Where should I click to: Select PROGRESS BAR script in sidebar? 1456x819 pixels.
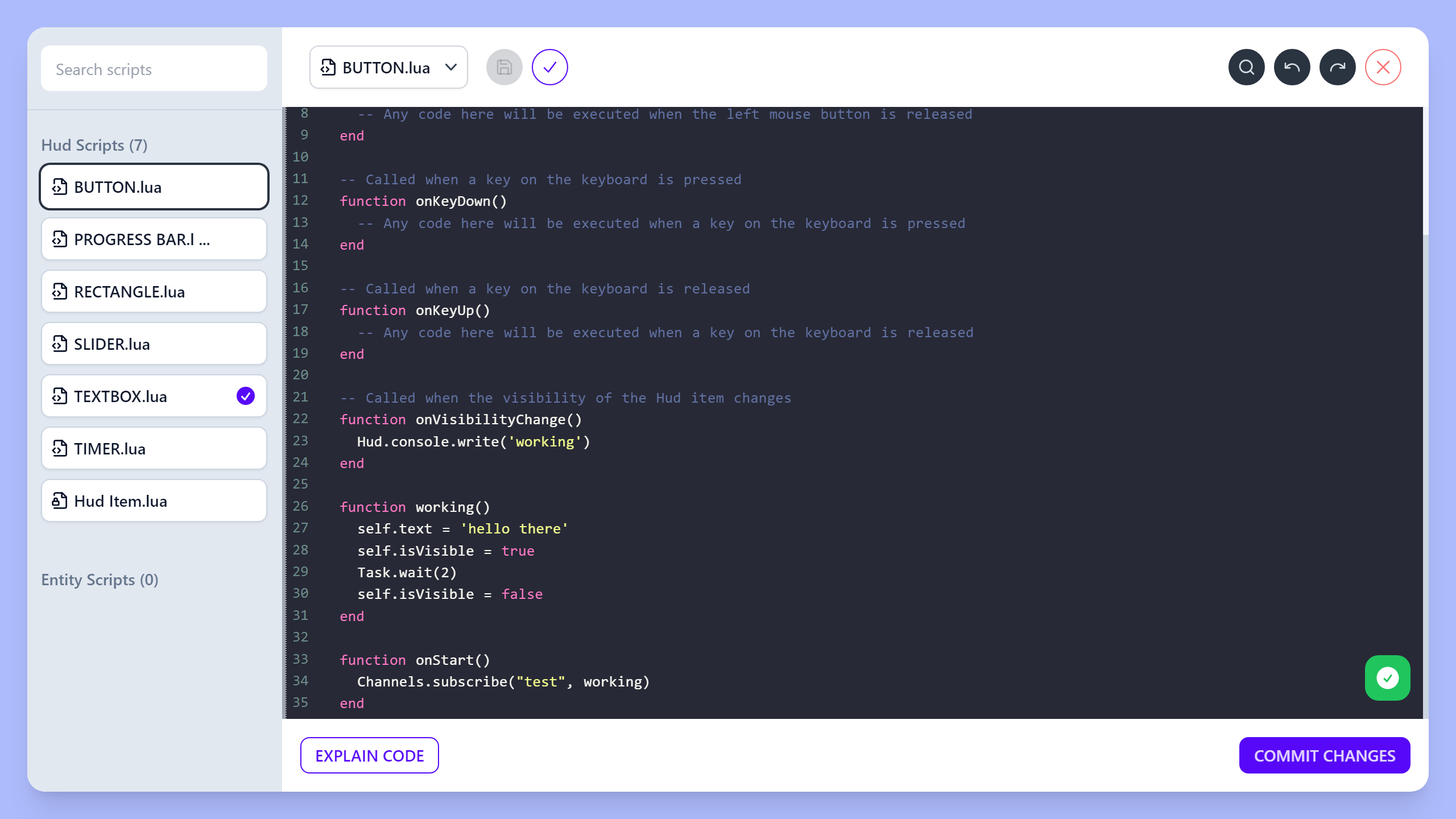154,239
